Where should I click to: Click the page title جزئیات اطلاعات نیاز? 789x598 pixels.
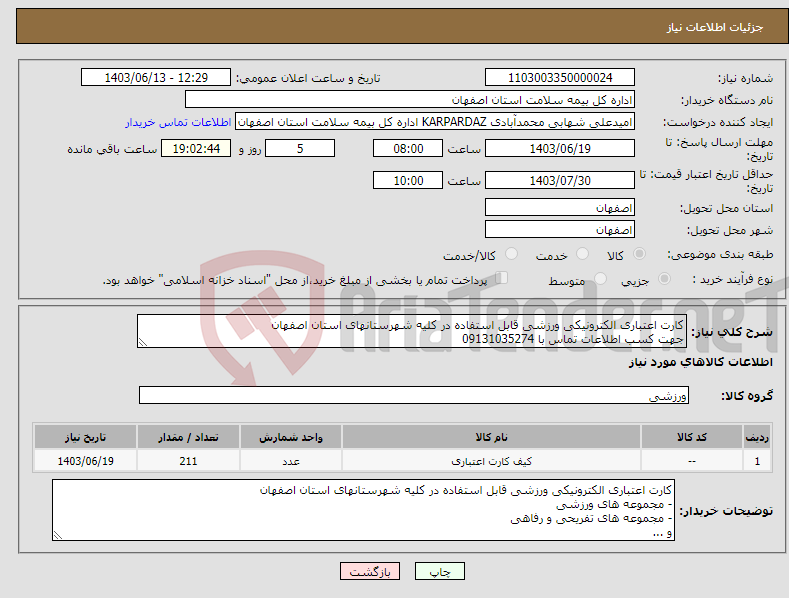coord(715,27)
